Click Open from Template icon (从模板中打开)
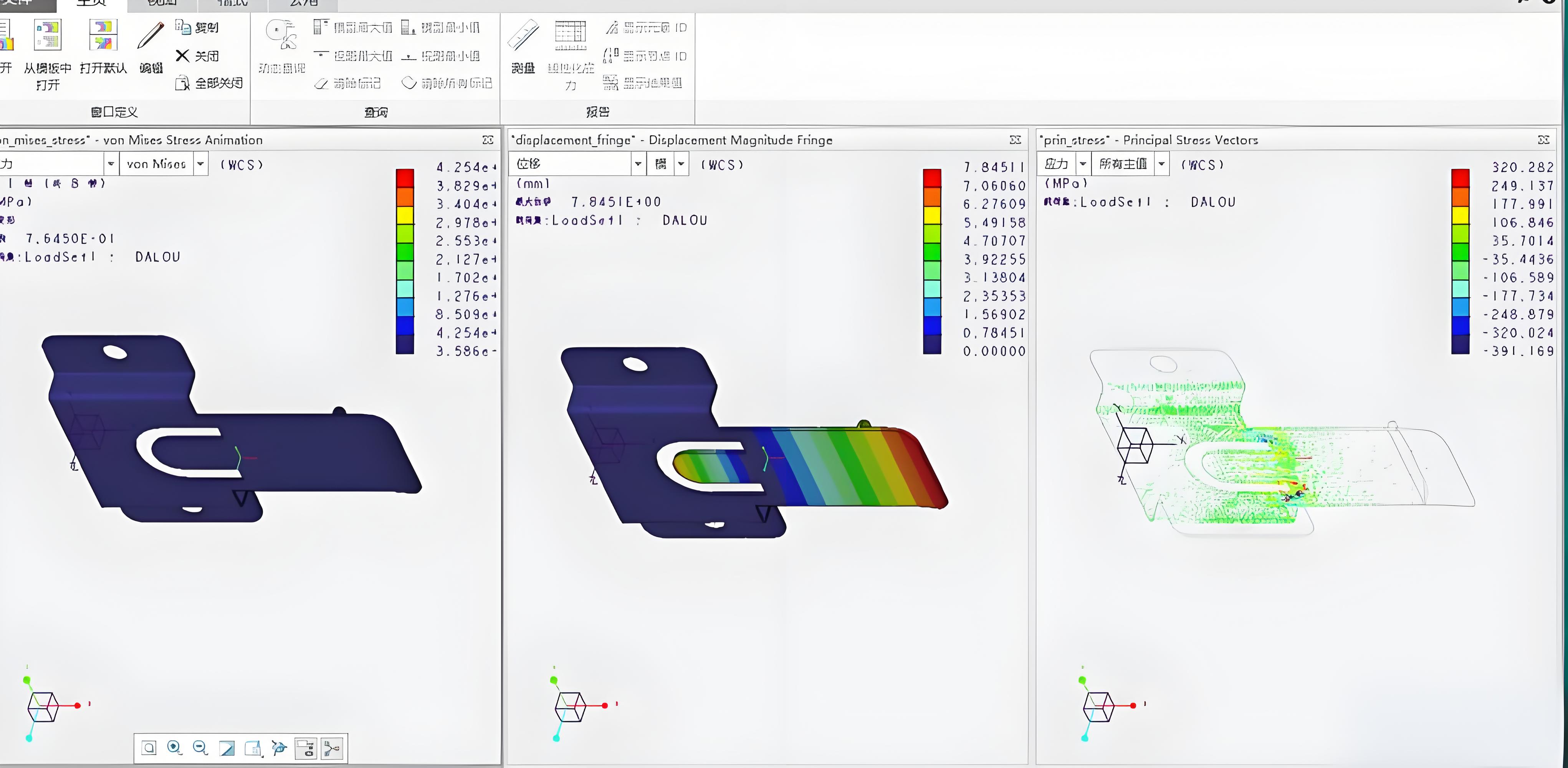The width and height of the screenshot is (1568, 768). pyautogui.click(x=48, y=35)
